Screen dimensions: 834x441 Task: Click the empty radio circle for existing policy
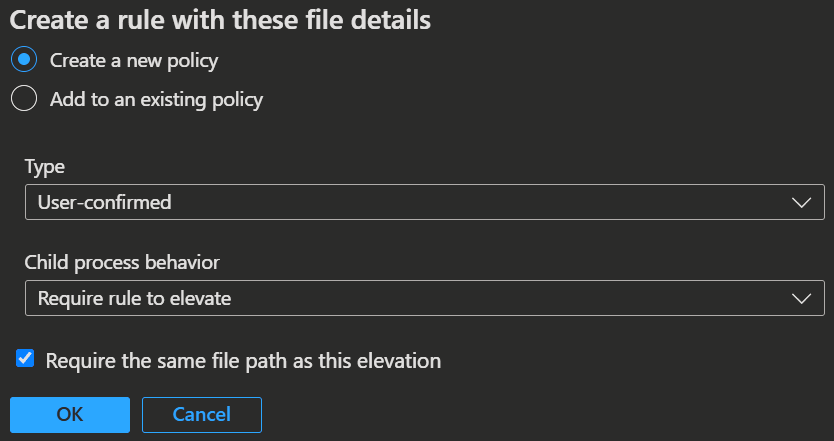click(x=24, y=98)
